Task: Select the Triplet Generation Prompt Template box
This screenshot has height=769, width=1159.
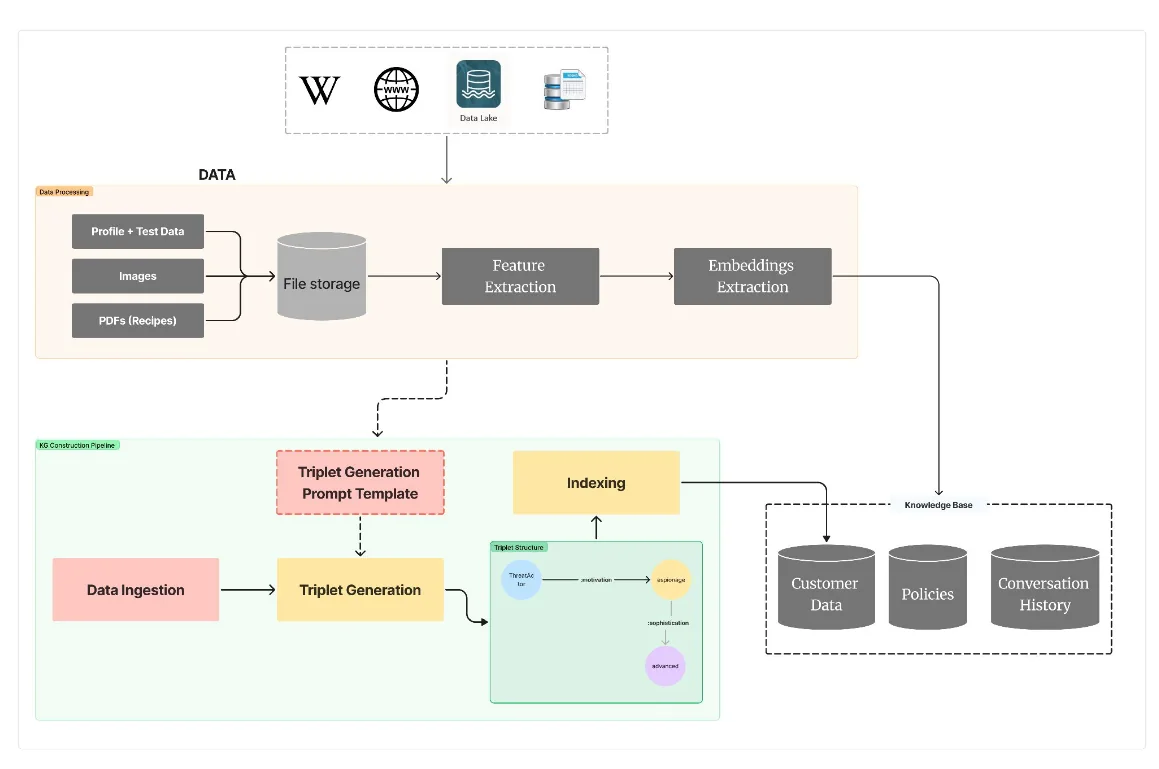Action: coord(360,483)
